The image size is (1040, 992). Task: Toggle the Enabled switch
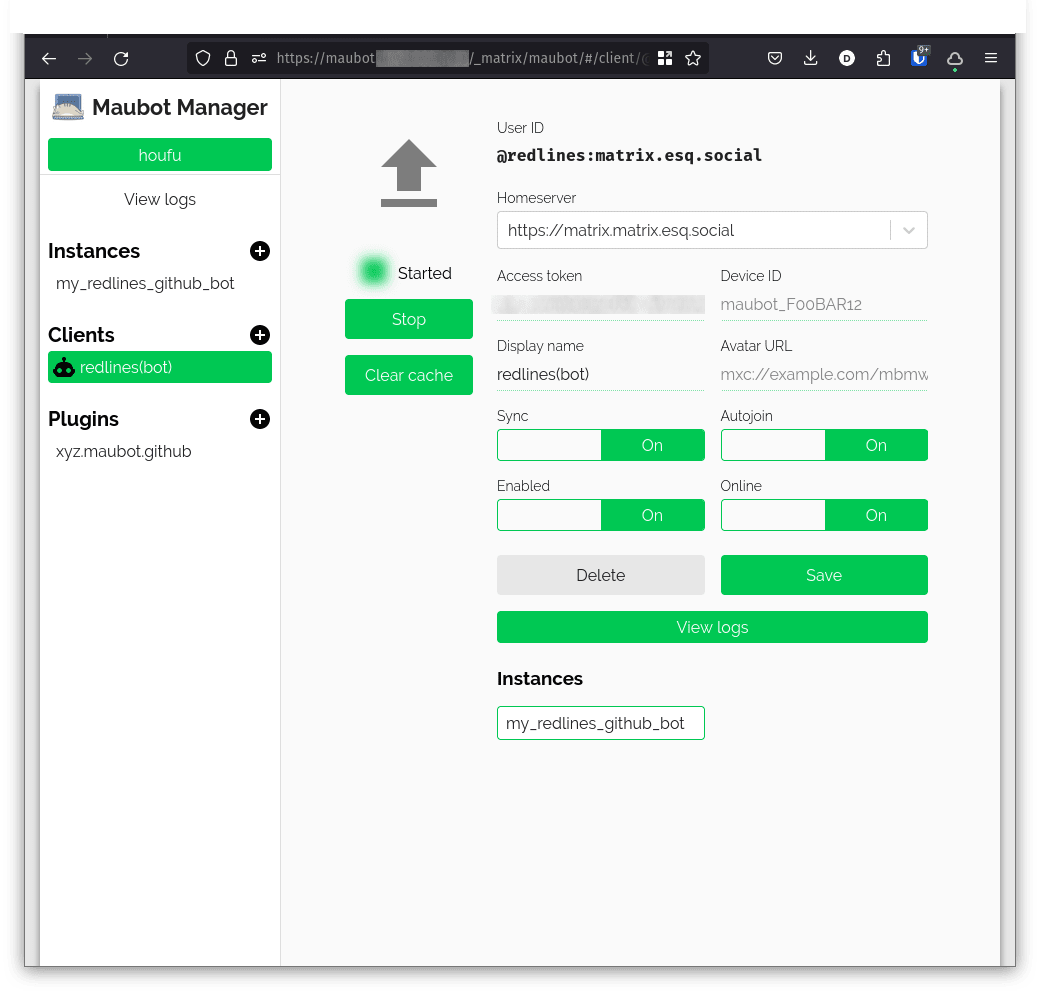[601, 515]
